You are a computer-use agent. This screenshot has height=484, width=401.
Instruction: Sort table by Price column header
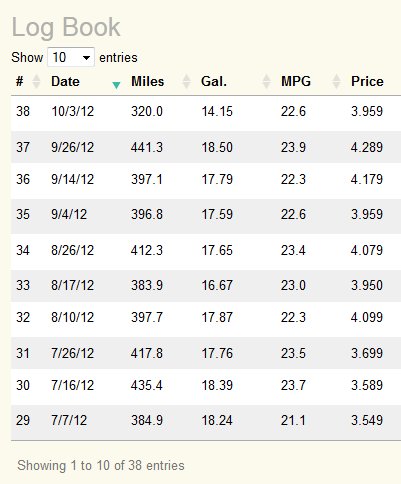[x=367, y=82]
